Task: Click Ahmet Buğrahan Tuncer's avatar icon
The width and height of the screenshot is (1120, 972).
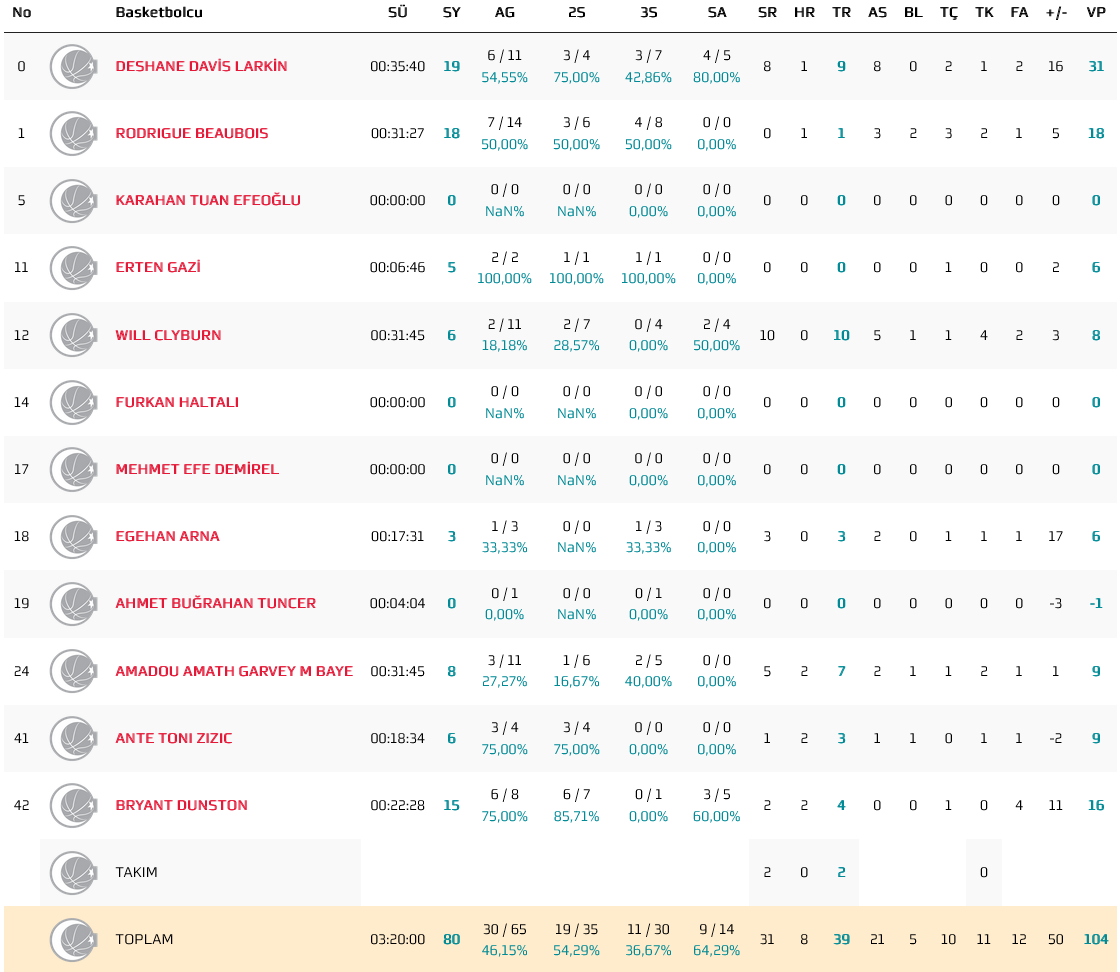Action: (74, 603)
